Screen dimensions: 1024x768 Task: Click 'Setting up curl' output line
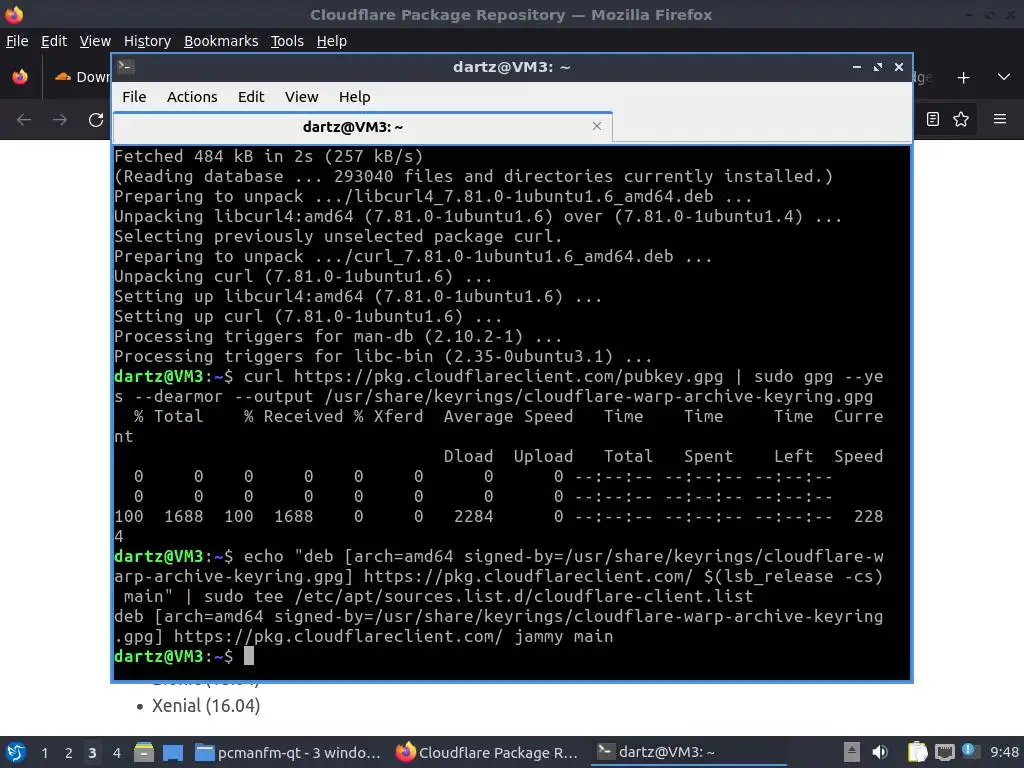(308, 317)
